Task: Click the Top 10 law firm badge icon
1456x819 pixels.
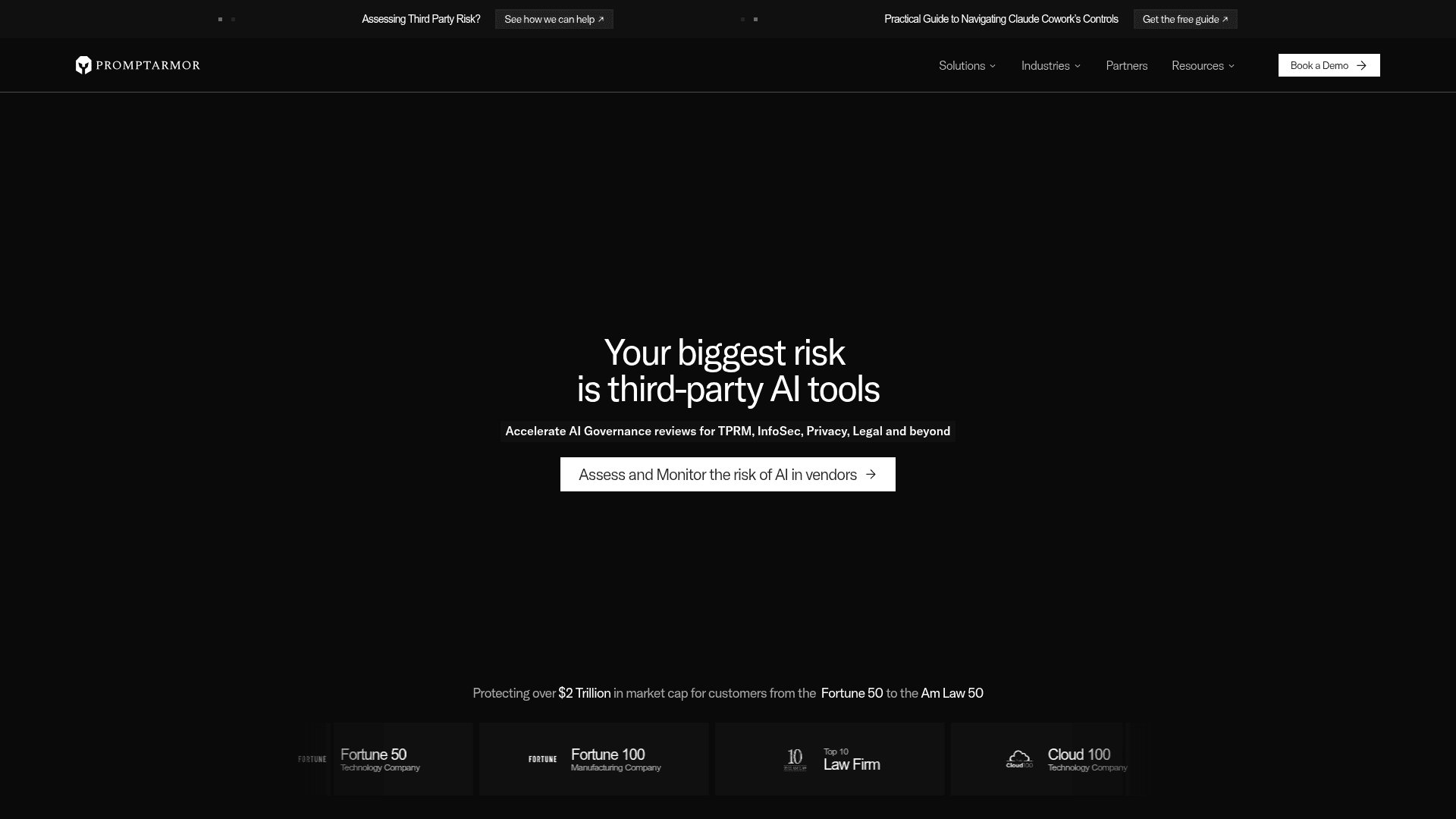Action: tap(795, 760)
